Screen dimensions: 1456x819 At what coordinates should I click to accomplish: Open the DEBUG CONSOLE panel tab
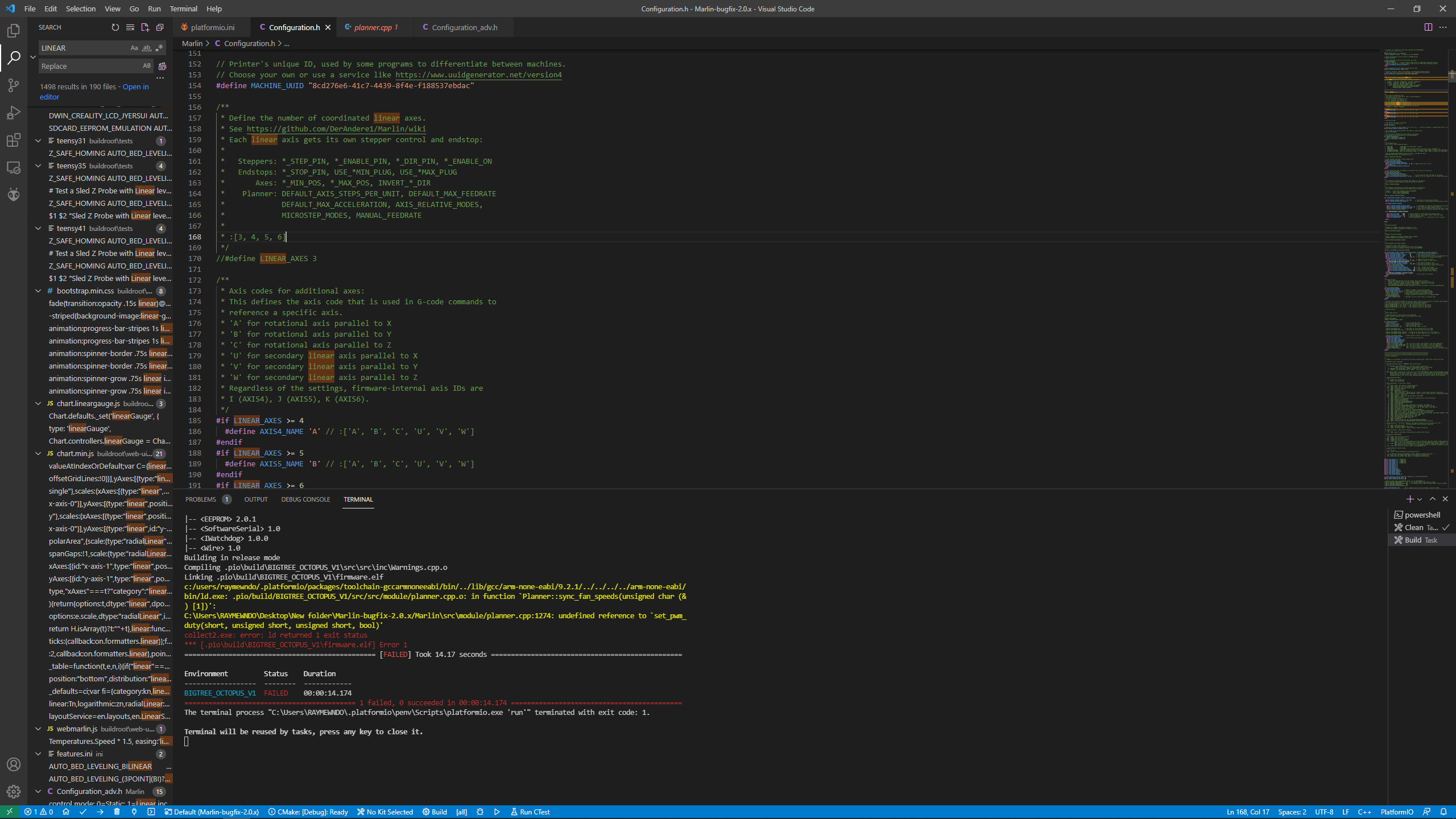coord(305,499)
